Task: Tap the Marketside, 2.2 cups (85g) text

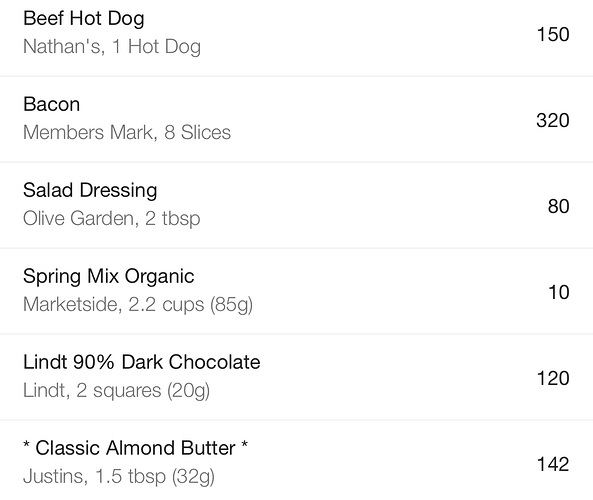Action: click(138, 305)
